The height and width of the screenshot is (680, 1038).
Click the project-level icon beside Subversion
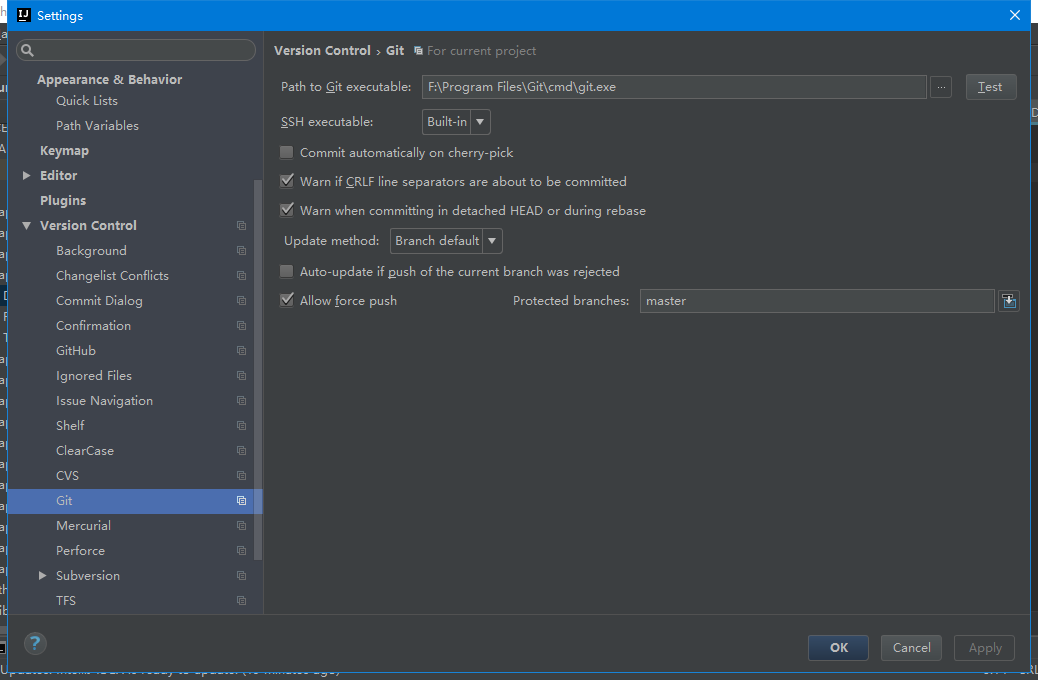(x=242, y=575)
